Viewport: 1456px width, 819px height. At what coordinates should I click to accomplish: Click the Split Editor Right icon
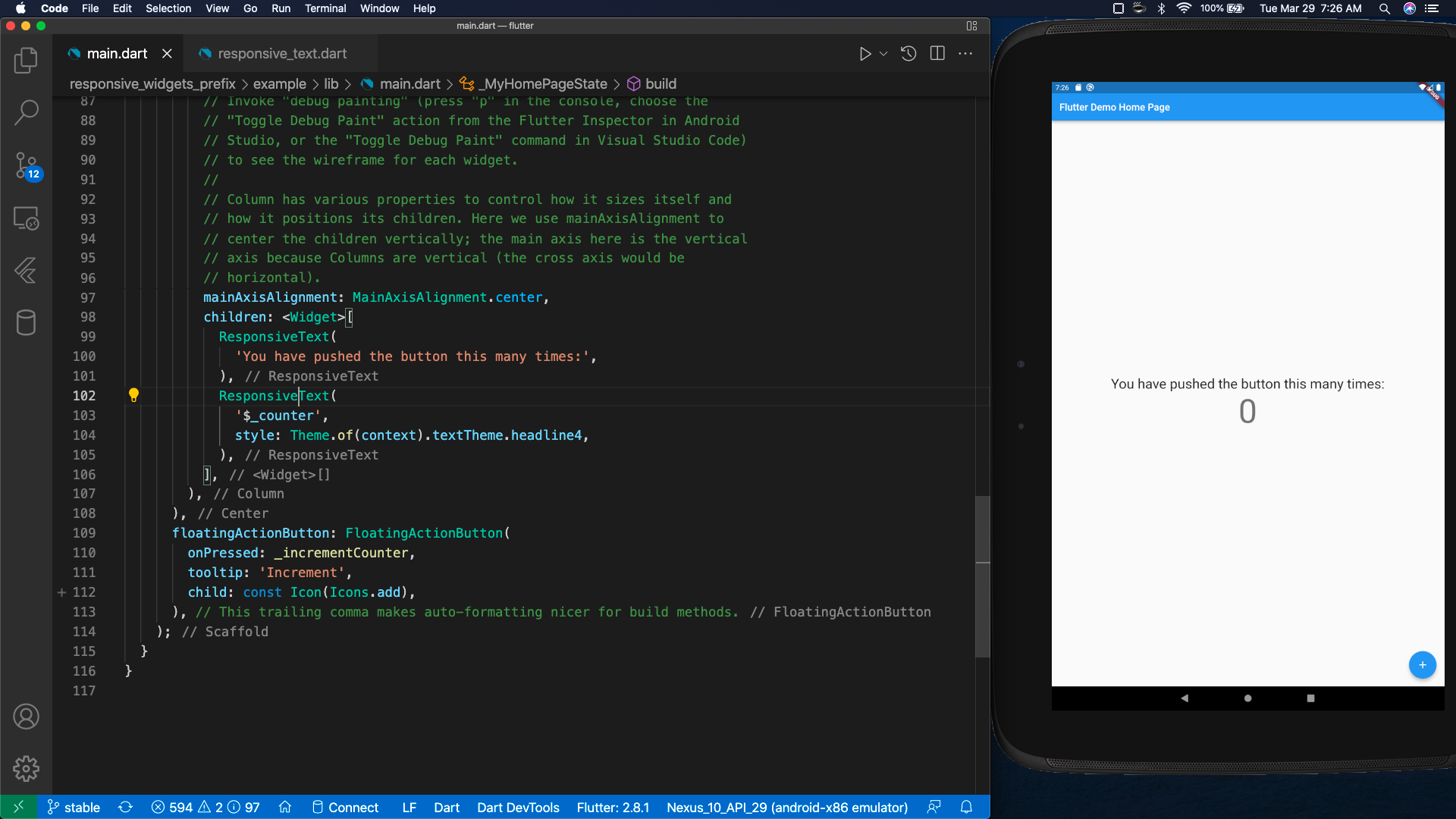point(937,54)
